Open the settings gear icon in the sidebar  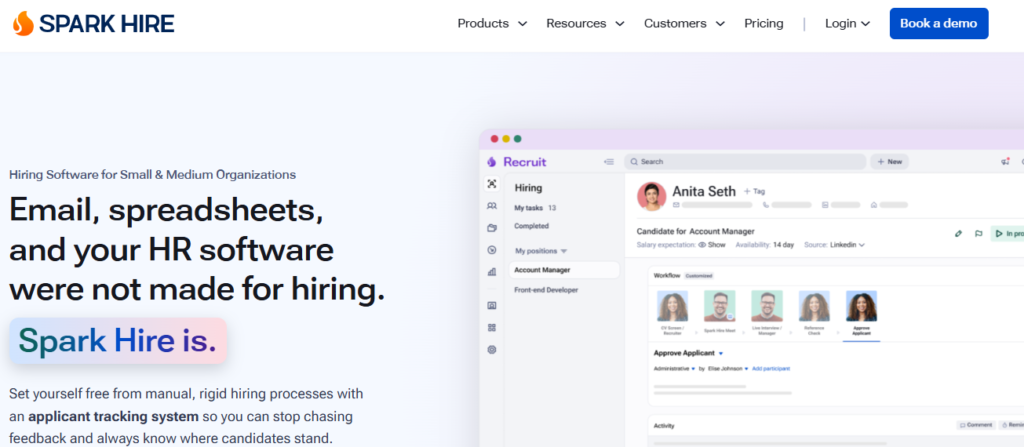click(492, 350)
